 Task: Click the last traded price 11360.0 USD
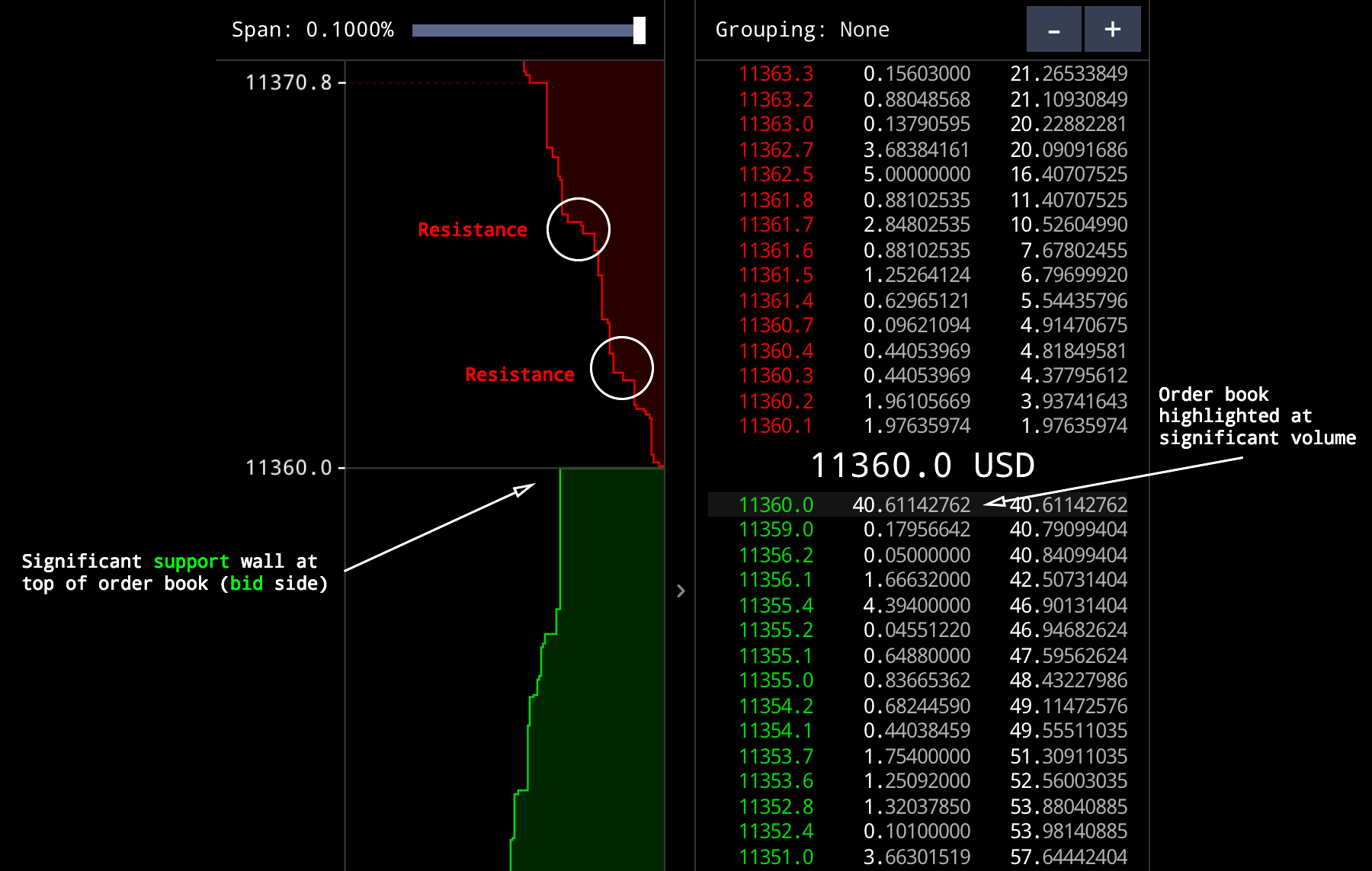pyautogui.click(x=922, y=465)
